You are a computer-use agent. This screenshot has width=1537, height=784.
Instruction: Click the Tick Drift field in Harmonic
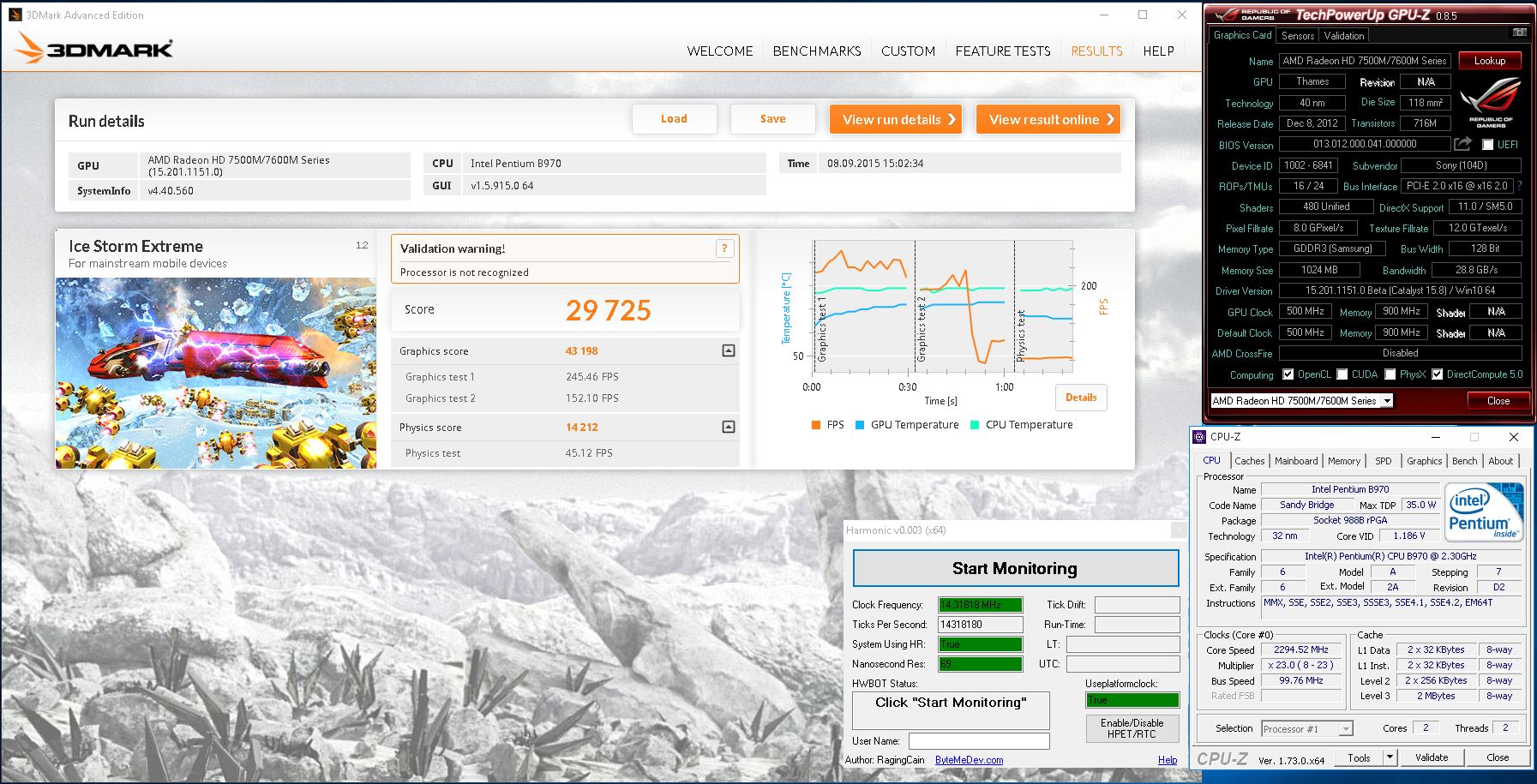1137,605
